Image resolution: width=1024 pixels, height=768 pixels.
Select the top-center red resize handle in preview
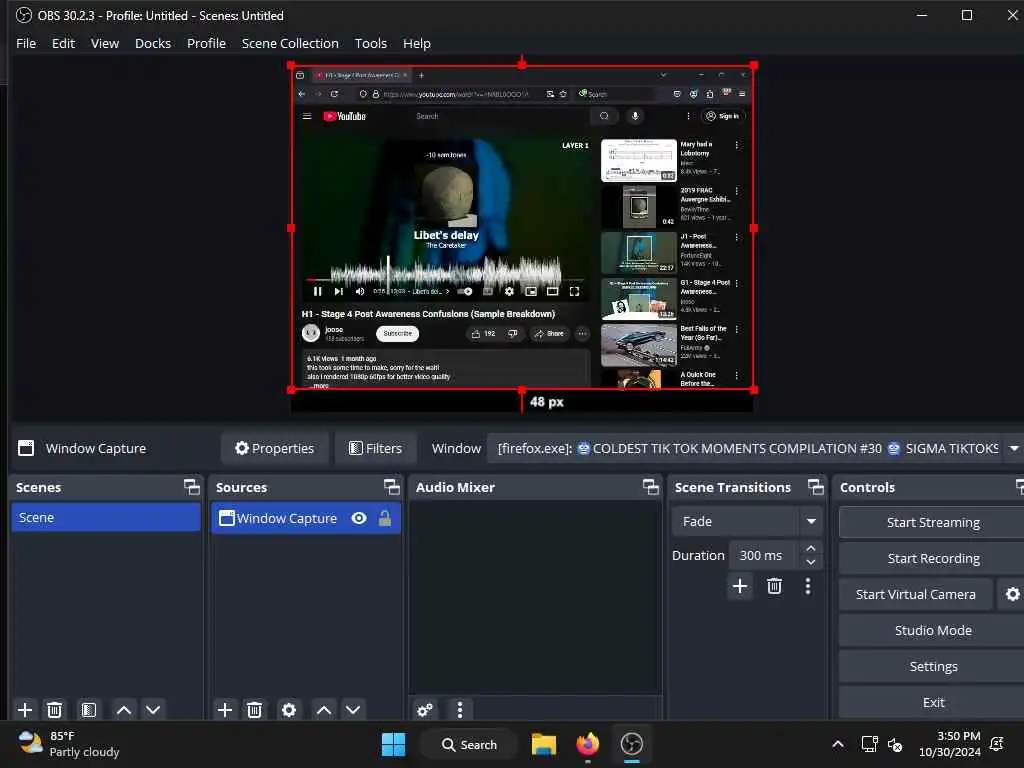[522, 64]
